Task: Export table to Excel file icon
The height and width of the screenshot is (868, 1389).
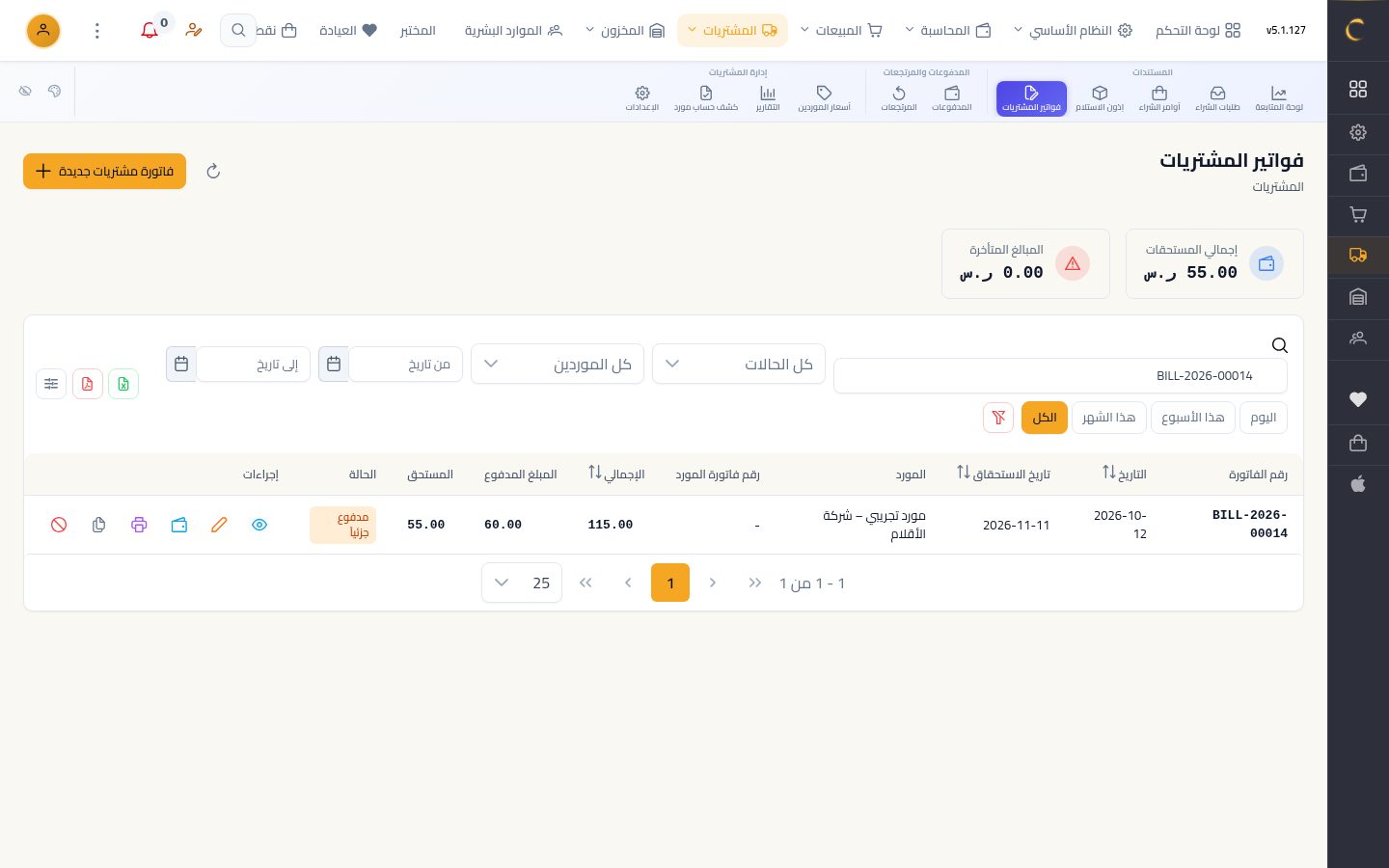Action: click(123, 384)
